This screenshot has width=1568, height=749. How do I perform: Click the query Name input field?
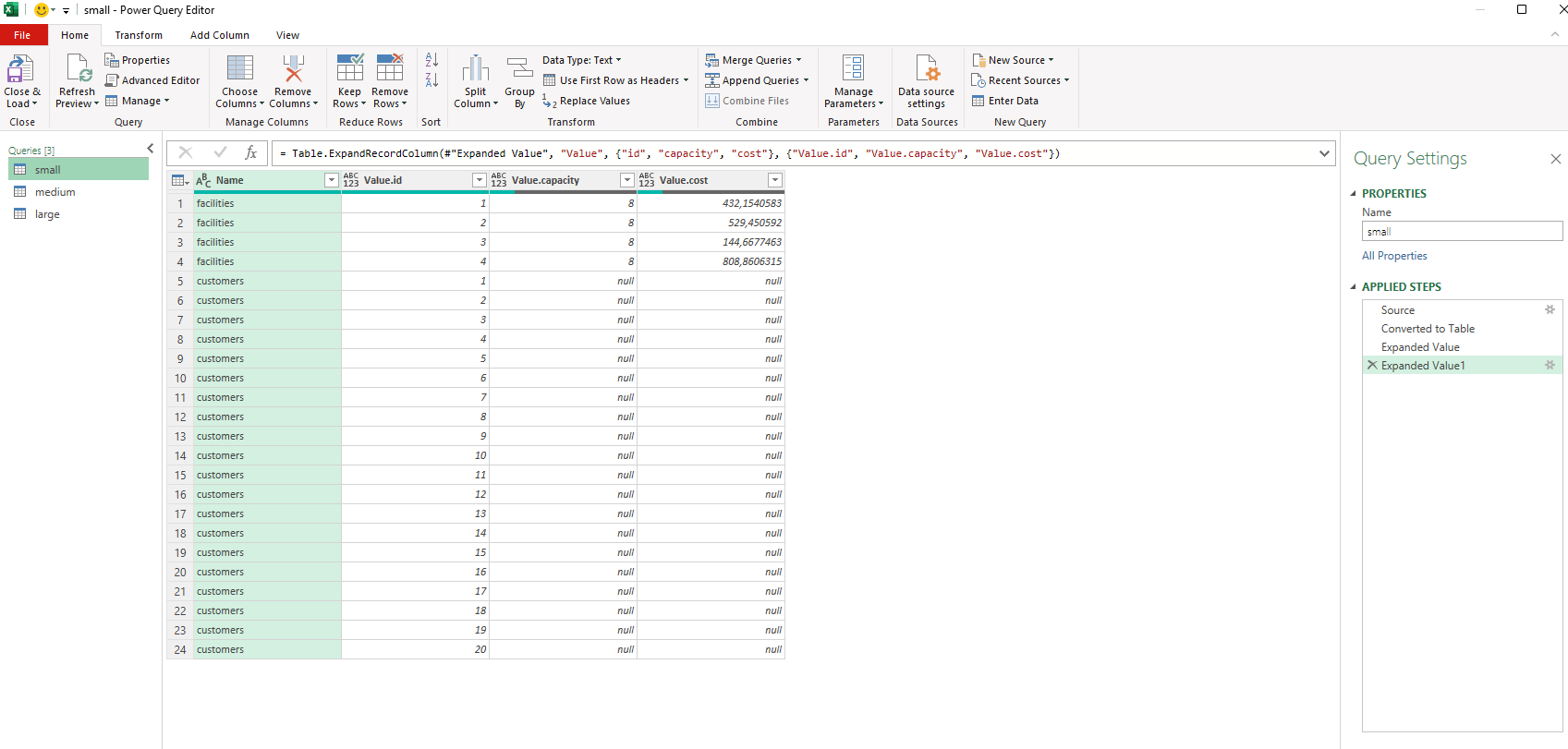(1462, 231)
